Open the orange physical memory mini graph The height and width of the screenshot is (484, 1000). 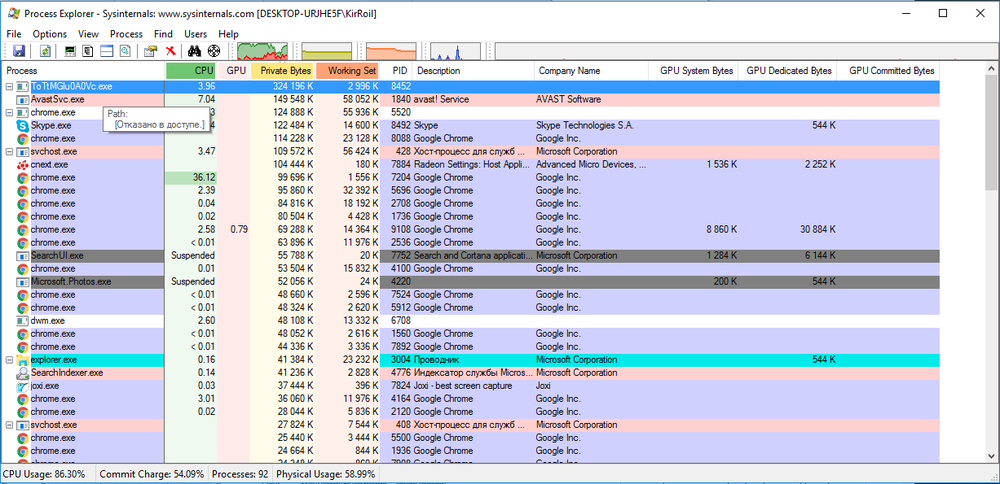391,51
